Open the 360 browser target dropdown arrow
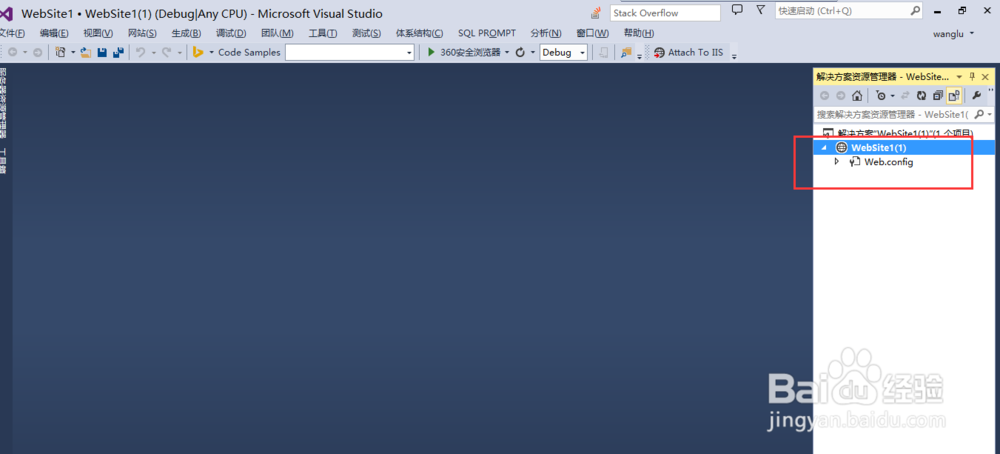The height and width of the screenshot is (454, 1000). click(508, 52)
